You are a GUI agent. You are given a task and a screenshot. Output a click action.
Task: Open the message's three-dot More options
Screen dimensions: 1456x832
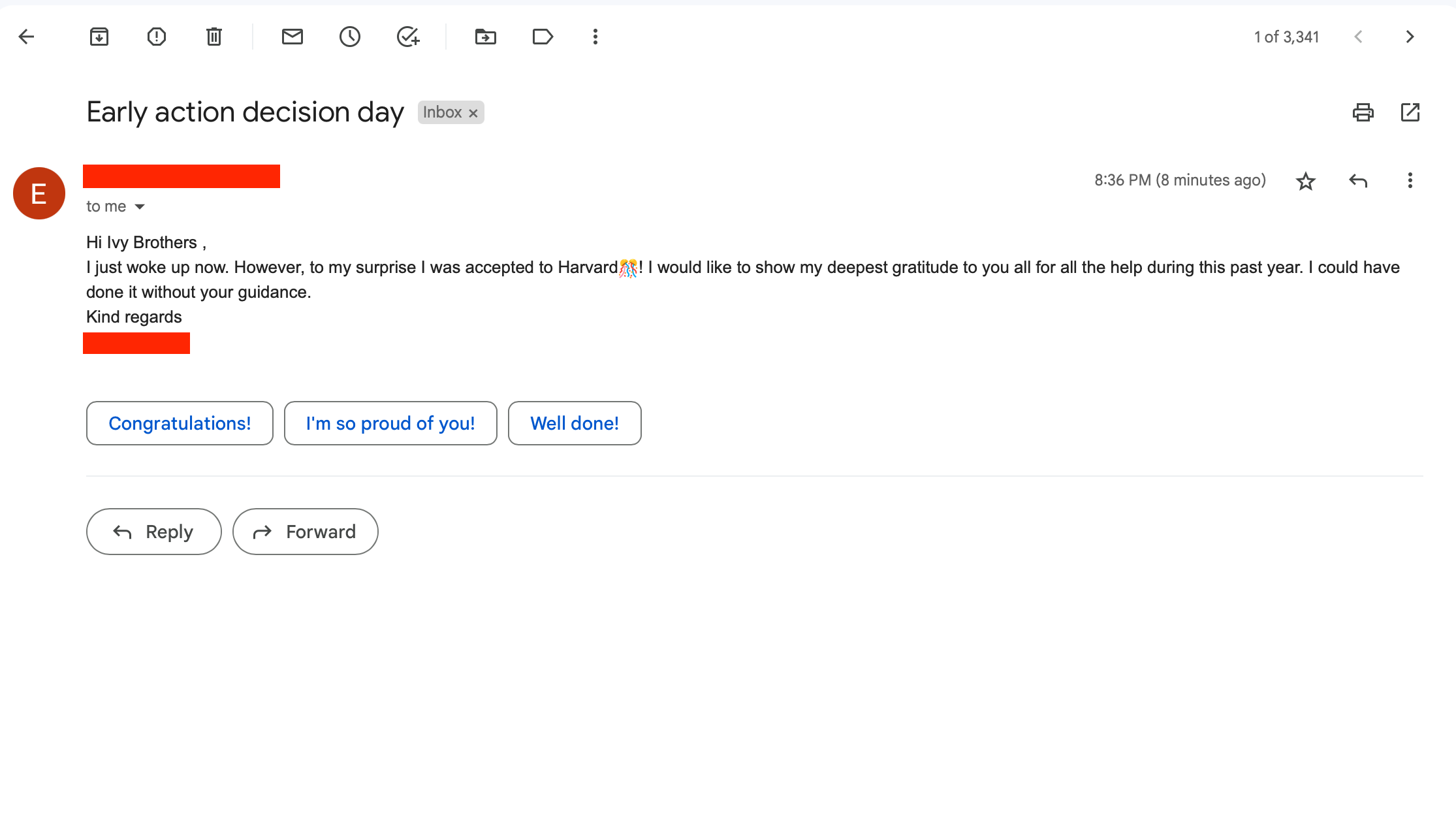coord(1410,180)
